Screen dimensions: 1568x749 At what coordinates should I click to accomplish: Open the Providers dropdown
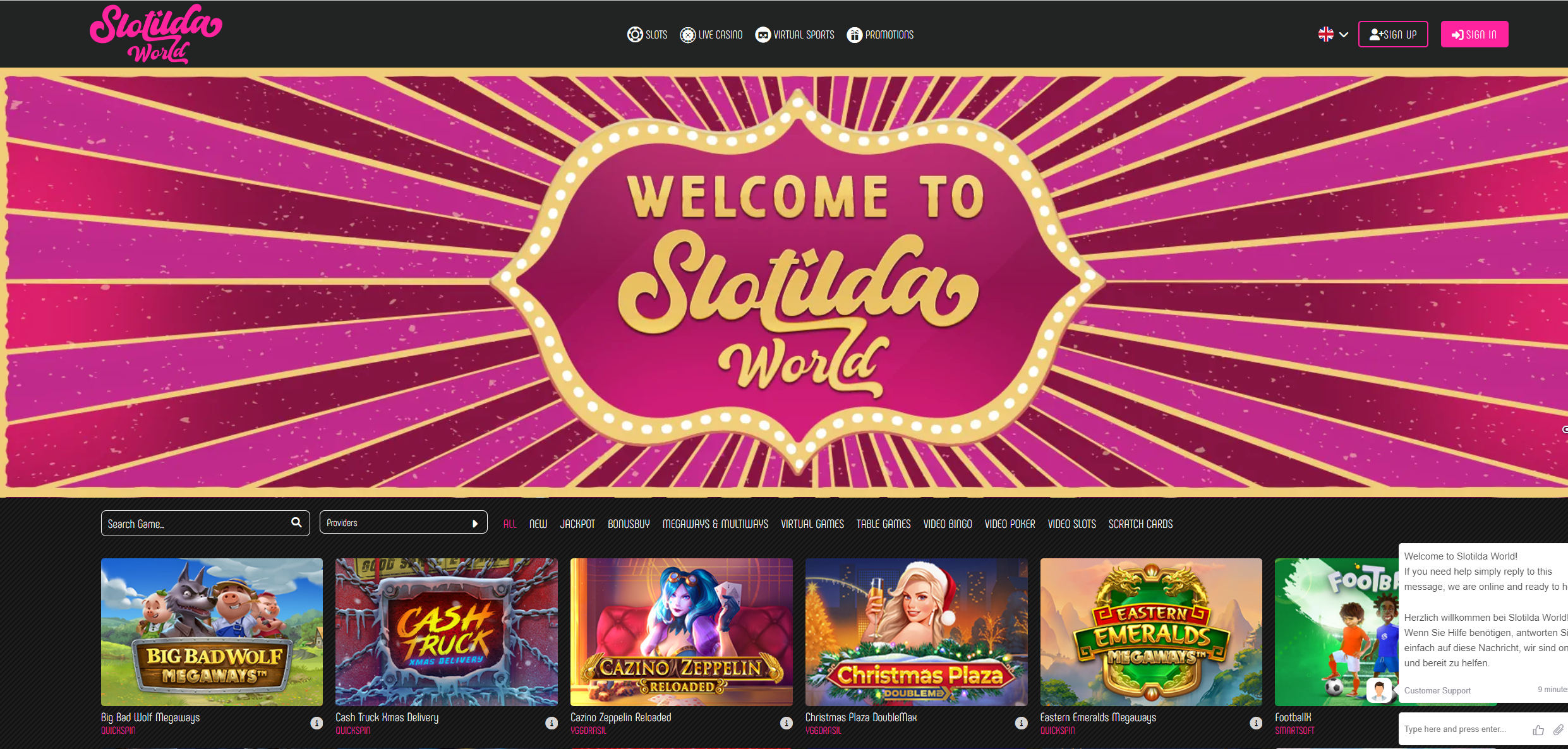(403, 523)
